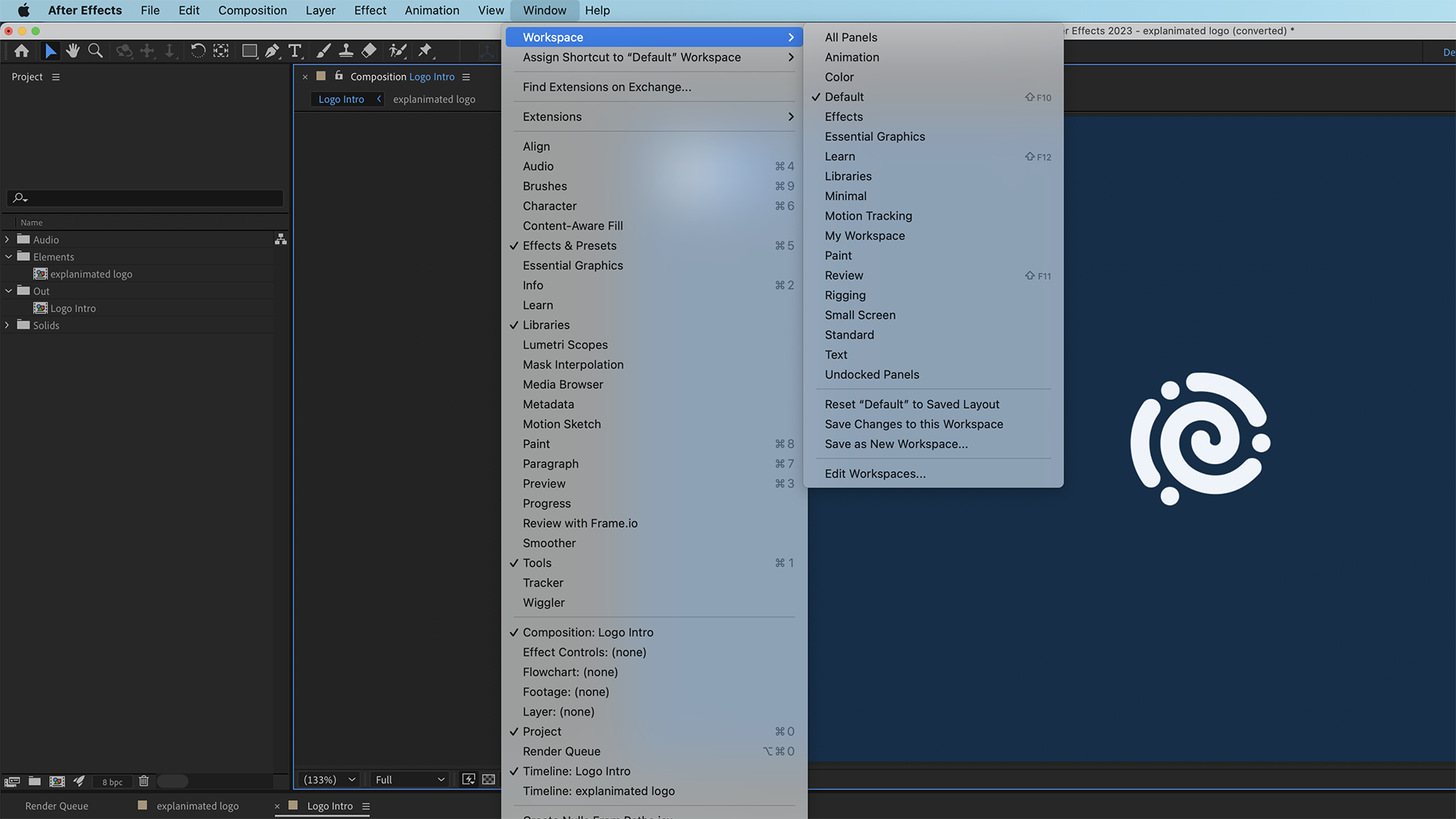Select the Default workspace
The height and width of the screenshot is (819, 1456).
[x=843, y=96]
